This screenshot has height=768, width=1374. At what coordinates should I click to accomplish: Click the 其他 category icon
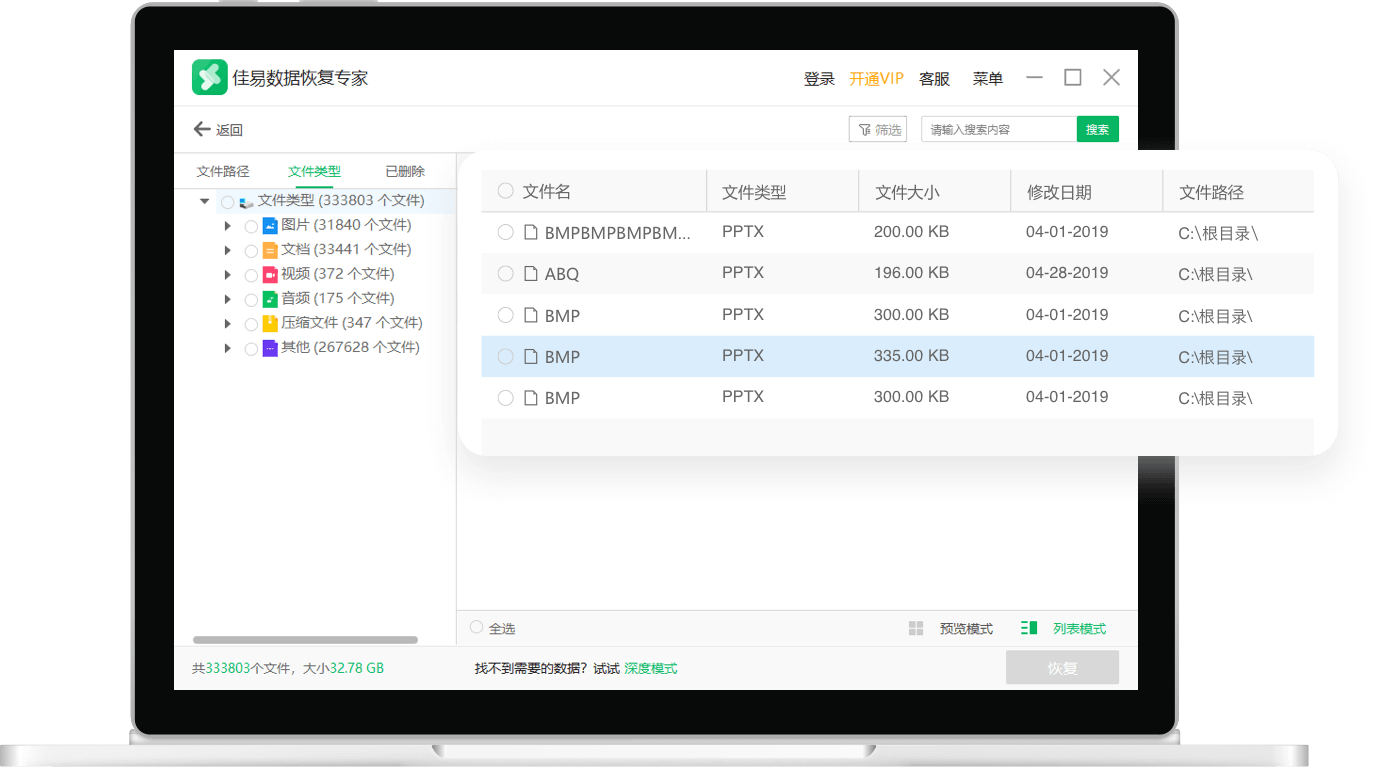pyautogui.click(x=269, y=347)
